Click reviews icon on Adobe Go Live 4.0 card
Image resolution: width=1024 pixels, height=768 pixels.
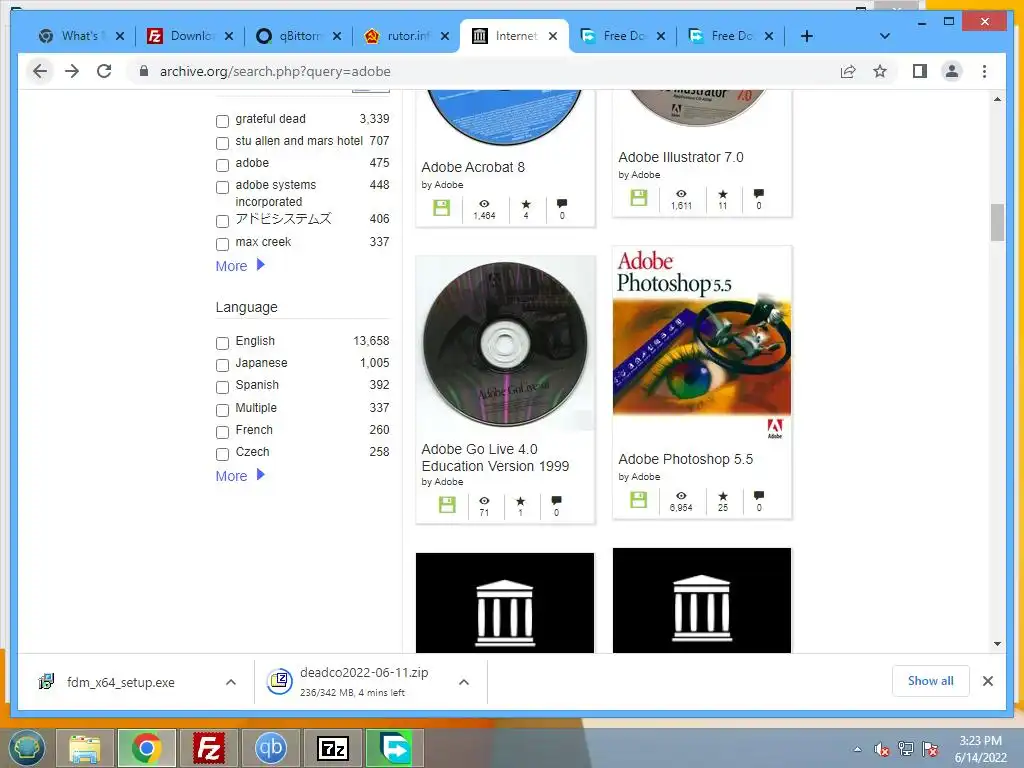[x=556, y=501]
